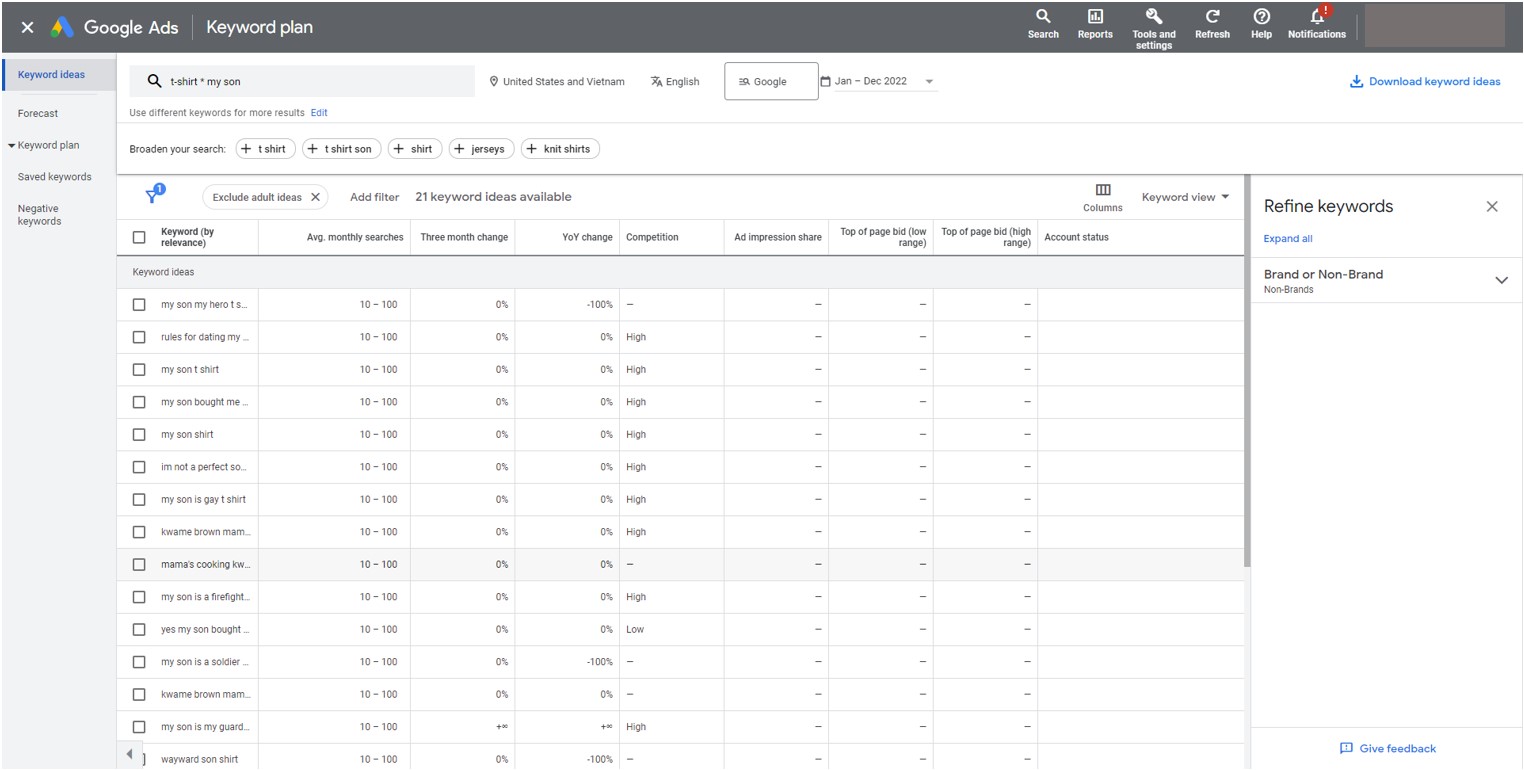Add 't shirt son' to broaden search
The image size is (1524, 770).
pyautogui.click(x=342, y=149)
